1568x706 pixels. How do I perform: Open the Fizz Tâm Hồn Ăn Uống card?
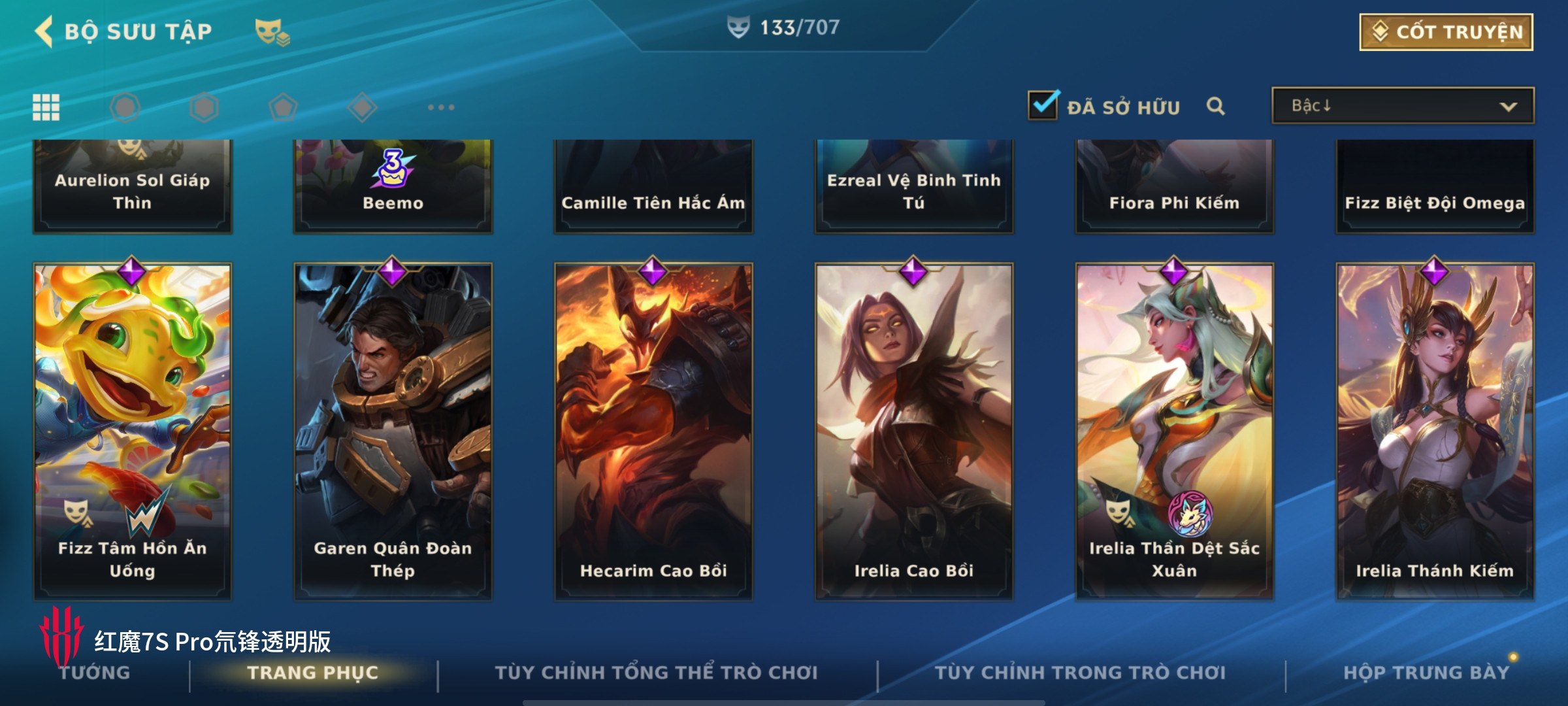coord(133,431)
